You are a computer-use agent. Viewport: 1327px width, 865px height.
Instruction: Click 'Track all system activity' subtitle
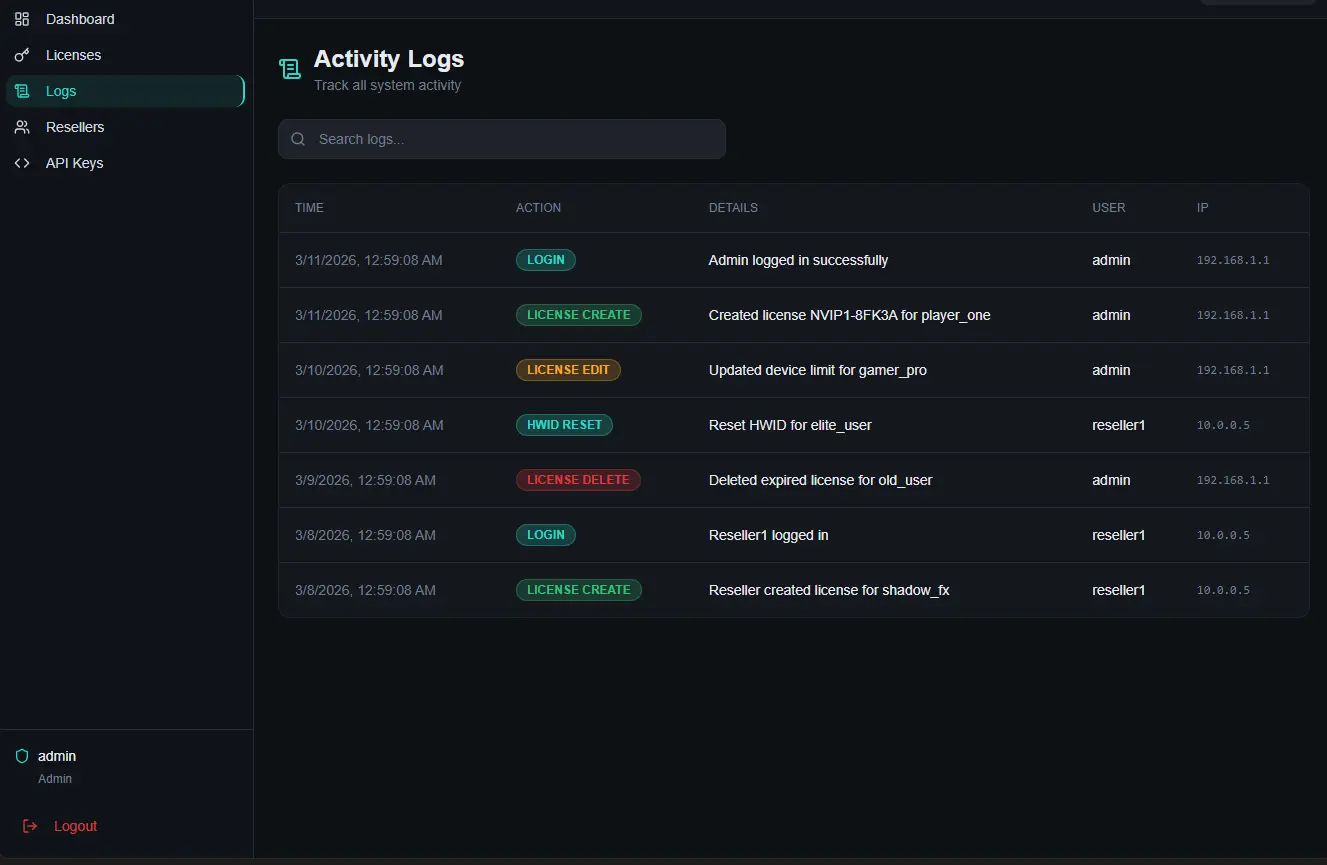[387, 85]
